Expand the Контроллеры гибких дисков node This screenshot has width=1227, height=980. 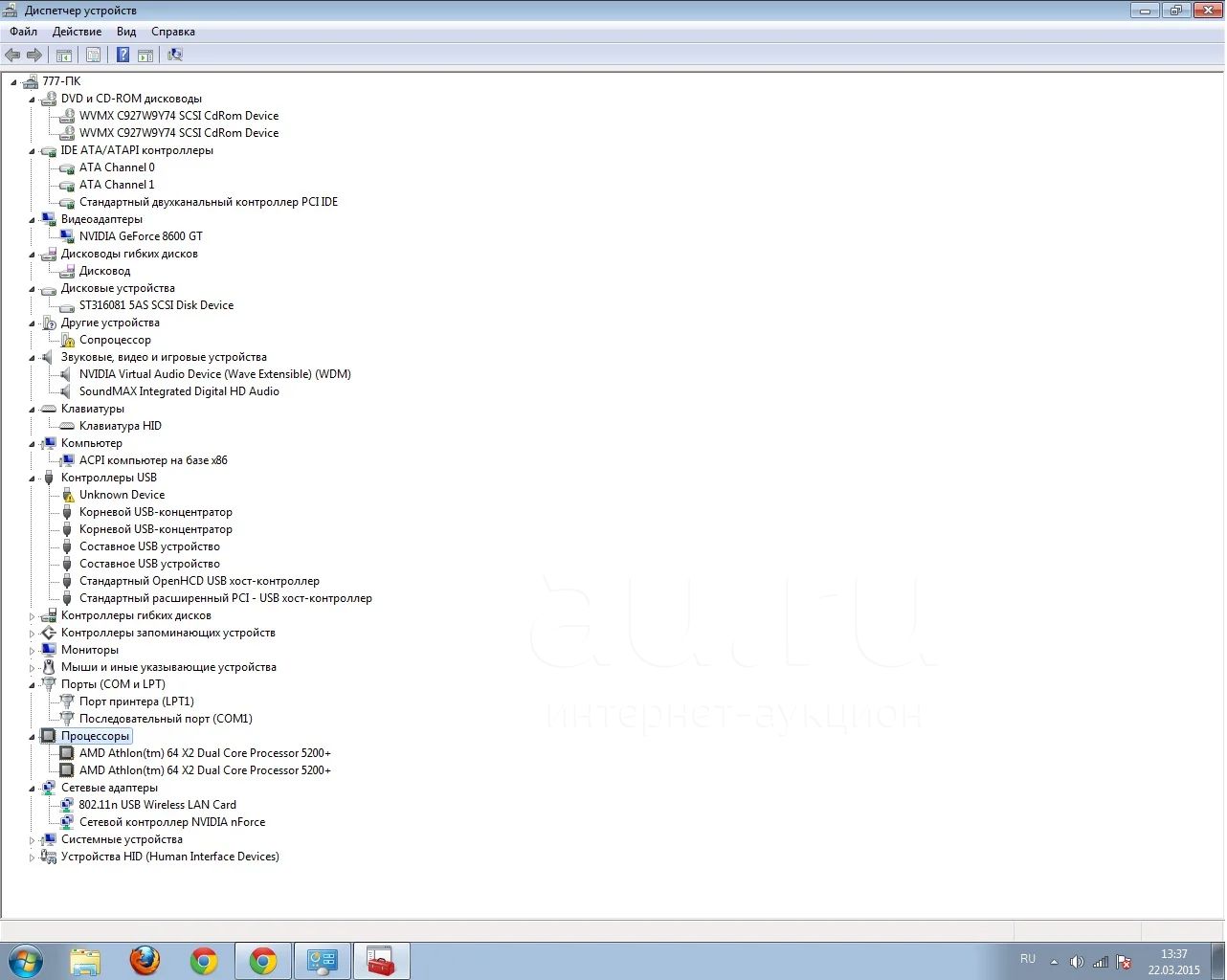coord(32,615)
